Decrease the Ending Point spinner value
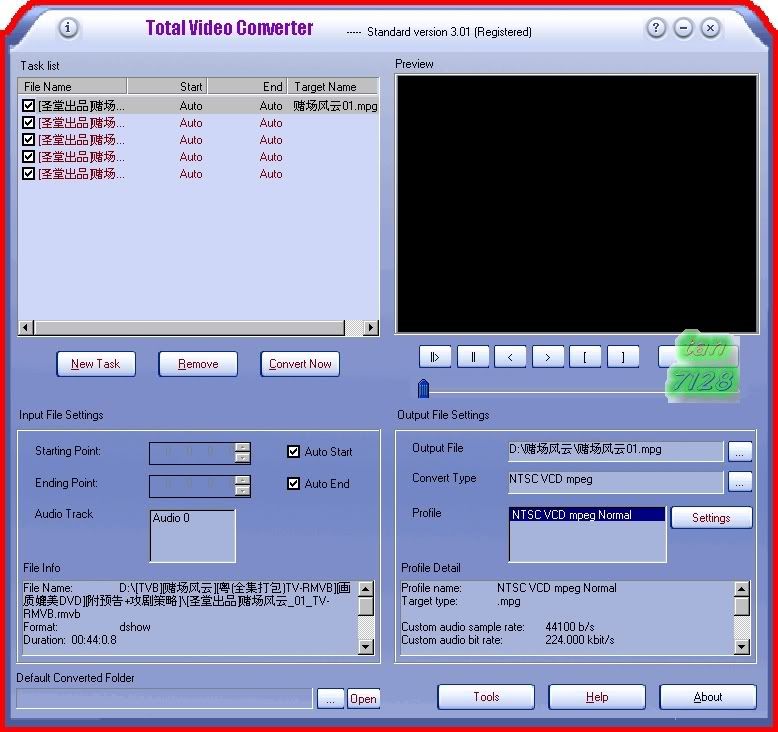Viewport: 778px width, 732px height. (242, 491)
